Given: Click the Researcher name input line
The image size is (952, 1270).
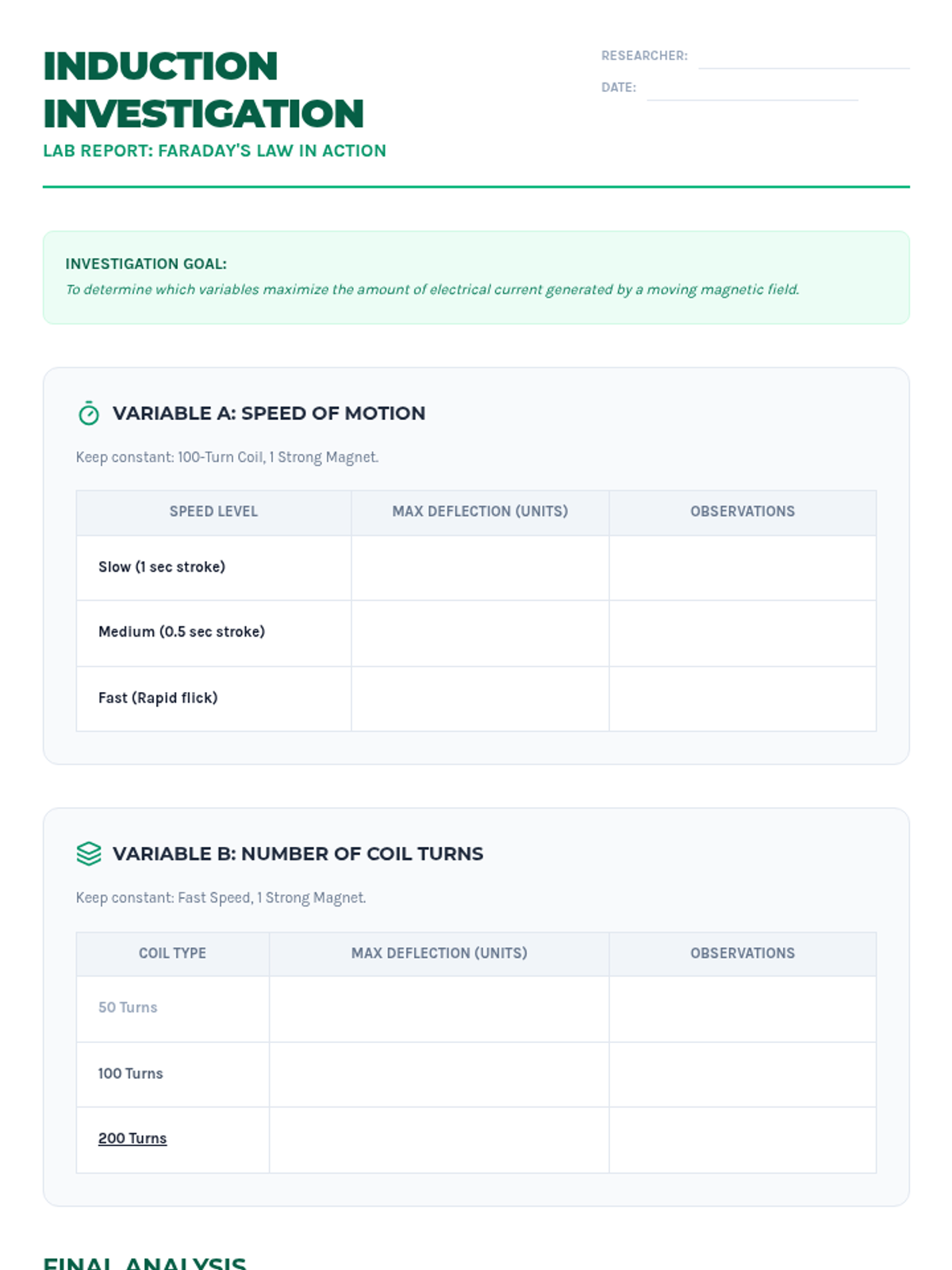Looking at the screenshot, I should point(804,57).
